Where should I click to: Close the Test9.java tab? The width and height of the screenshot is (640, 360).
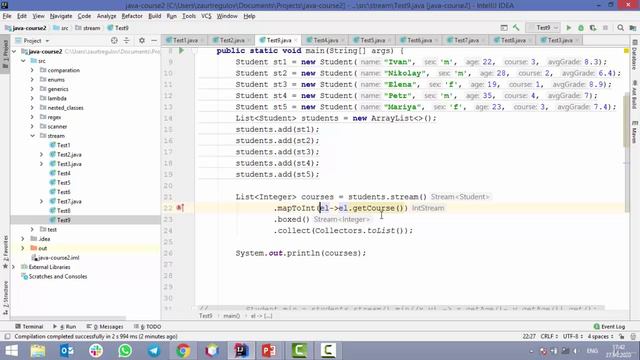pyautogui.click(x=296, y=40)
